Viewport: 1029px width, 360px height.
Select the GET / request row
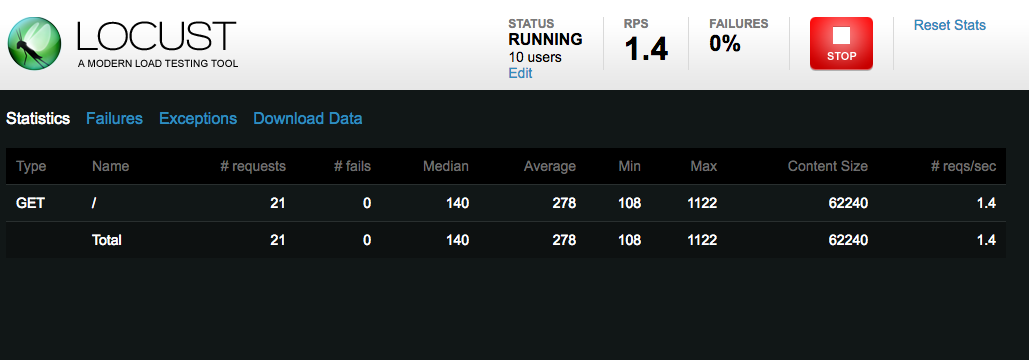(x=505, y=203)
